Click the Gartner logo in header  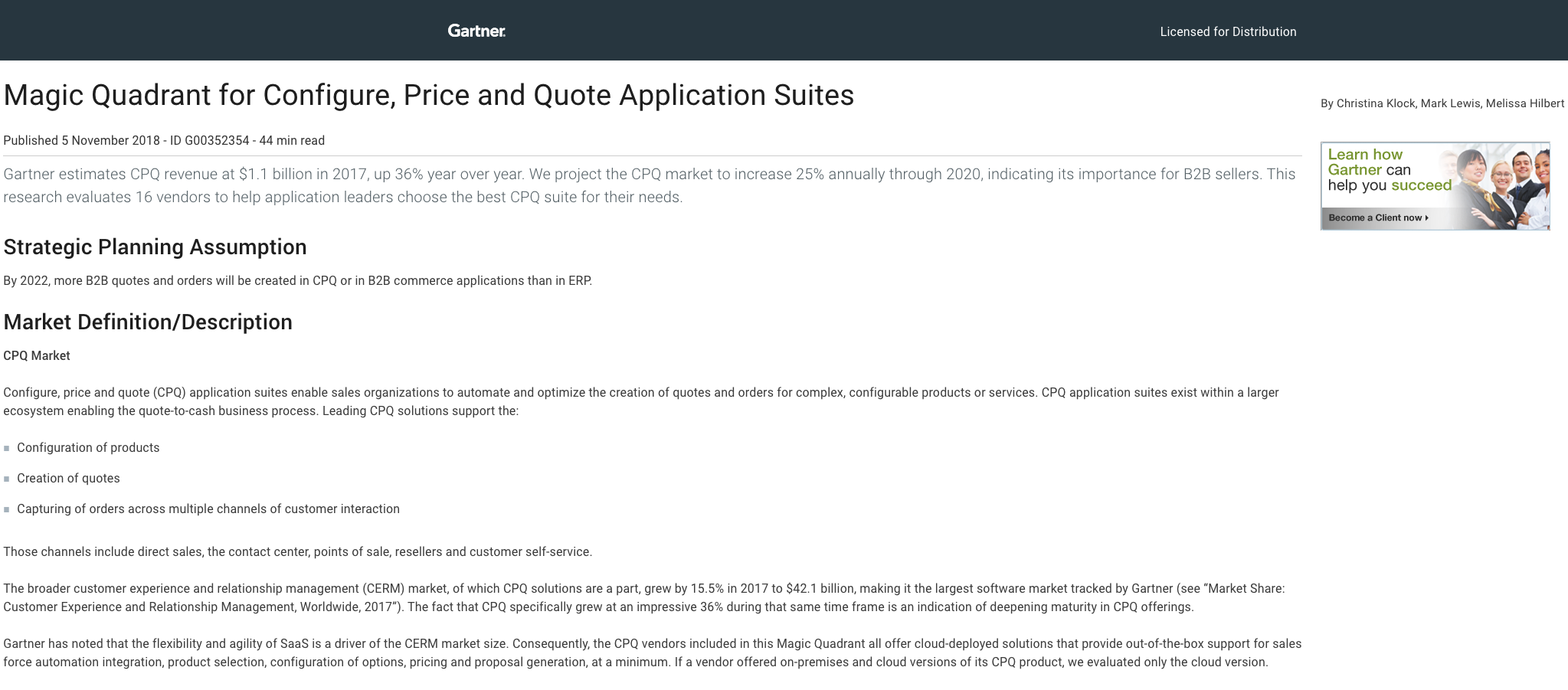pos(476,31)
